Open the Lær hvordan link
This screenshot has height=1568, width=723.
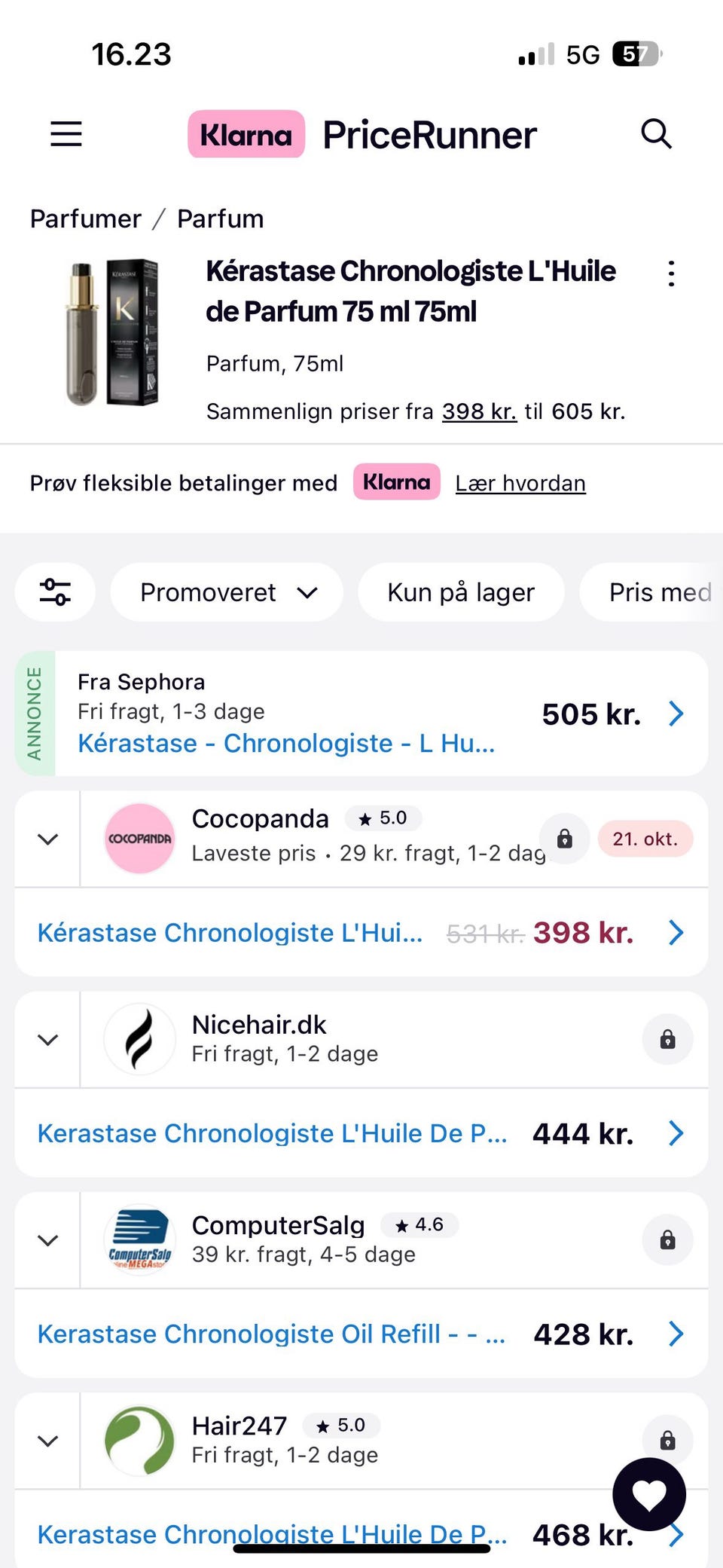[x=520, y=483]
